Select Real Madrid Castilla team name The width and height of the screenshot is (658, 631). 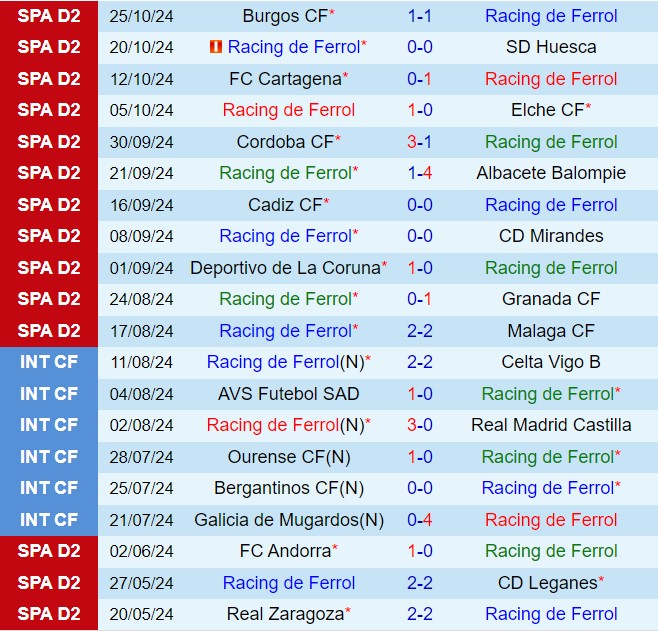click(x=551, y=425)
